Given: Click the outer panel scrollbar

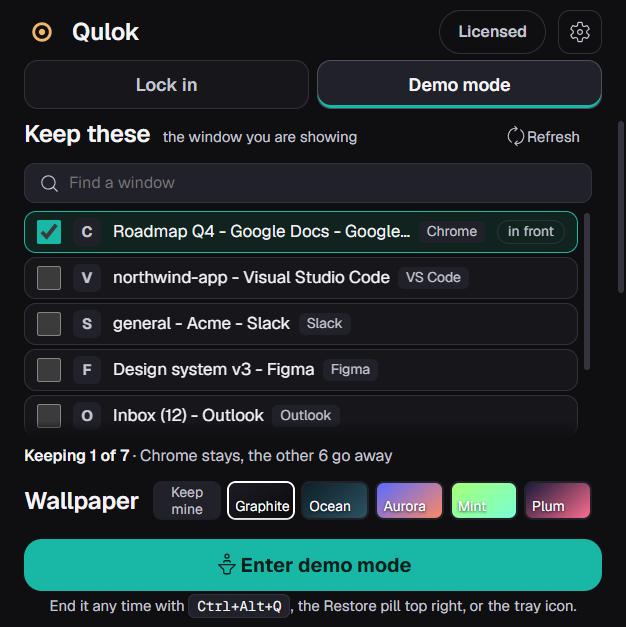Looking at the screenshot, I should (x=621, y=207).
